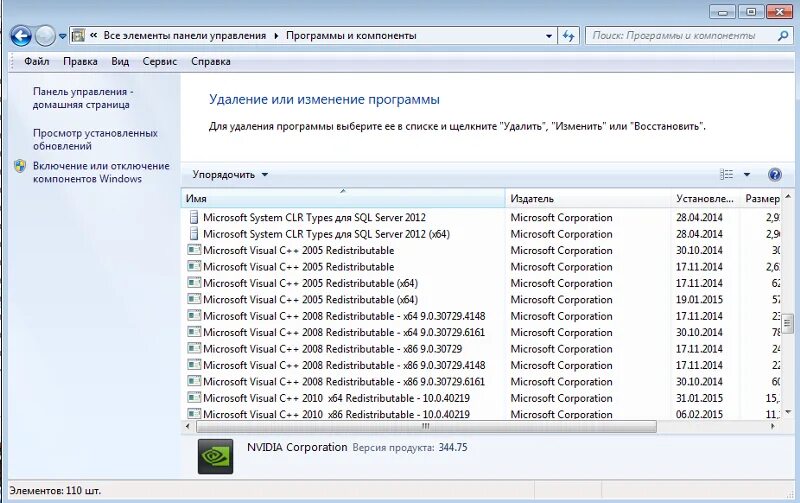This screenshot has height=503, width=800.
Task: Click the horizontal scrollbar right arrow
Action: 772,426
